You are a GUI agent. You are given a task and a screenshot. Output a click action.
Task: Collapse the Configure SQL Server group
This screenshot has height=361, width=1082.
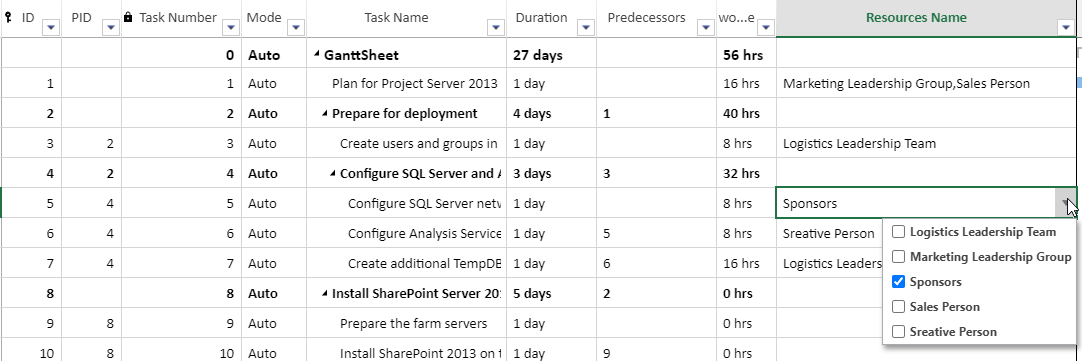point(334,174)
